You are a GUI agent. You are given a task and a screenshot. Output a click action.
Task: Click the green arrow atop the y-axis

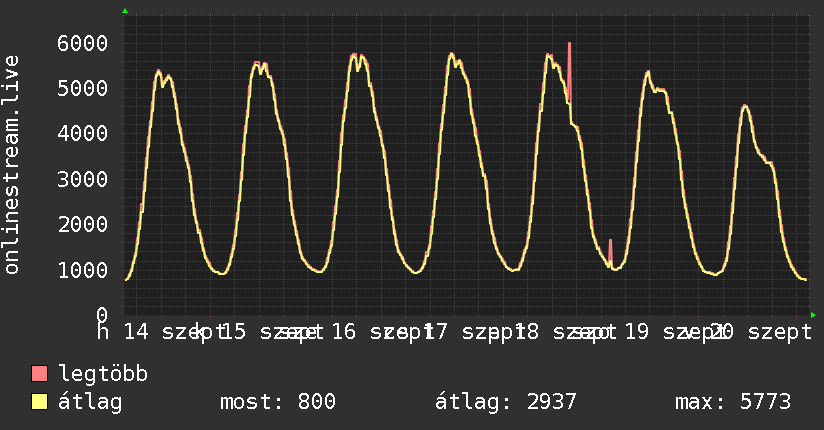click(125, 11)
